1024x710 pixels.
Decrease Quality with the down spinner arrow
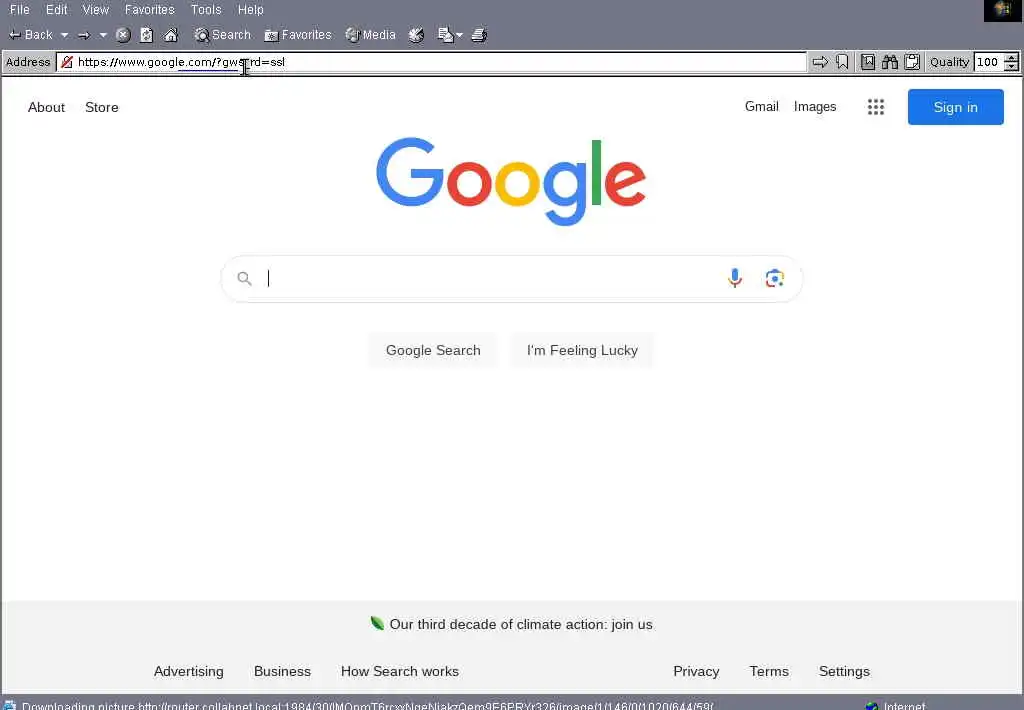[x=1011, y=67]
